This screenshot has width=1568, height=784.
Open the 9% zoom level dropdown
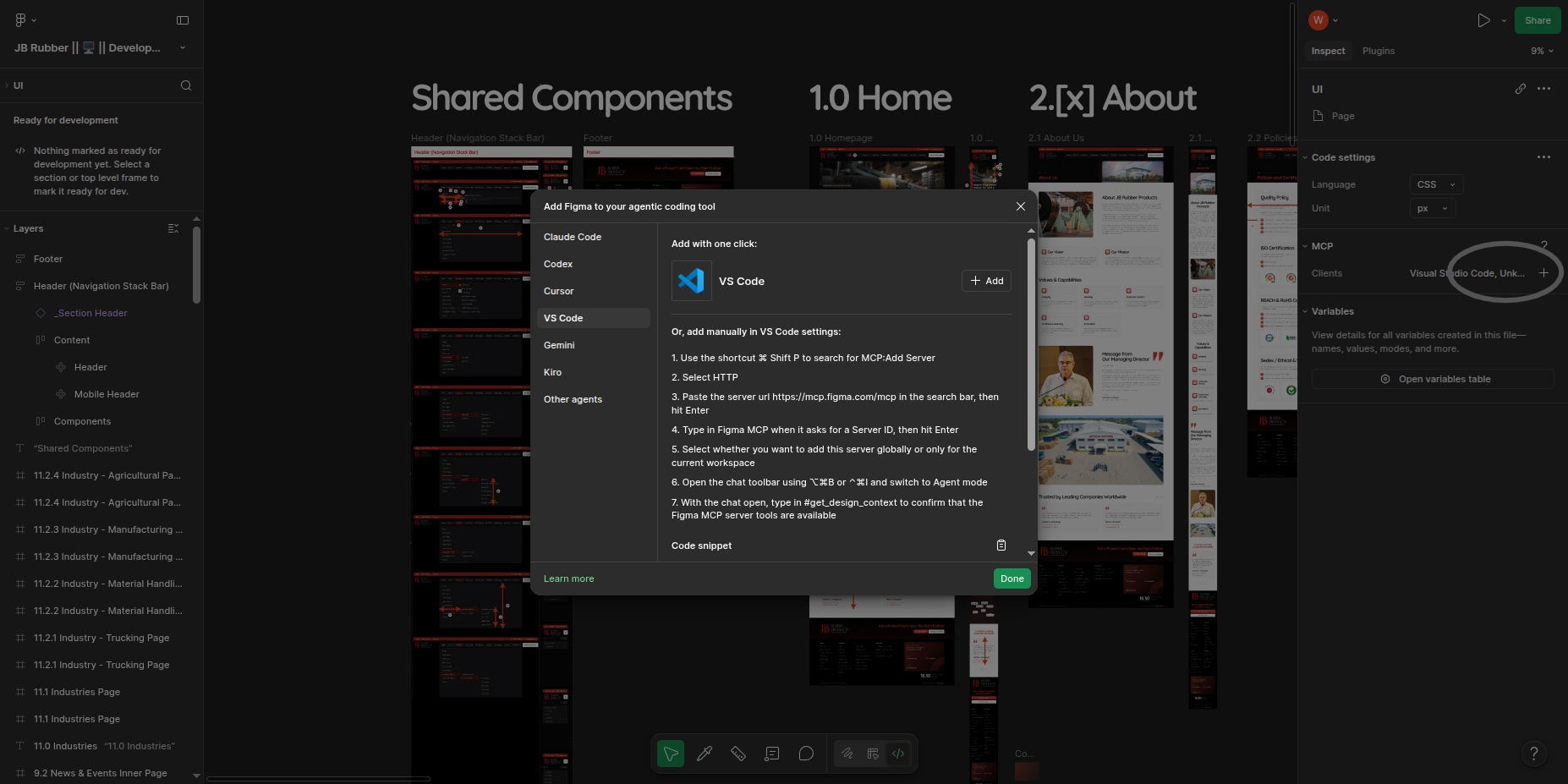point(1542,51)
